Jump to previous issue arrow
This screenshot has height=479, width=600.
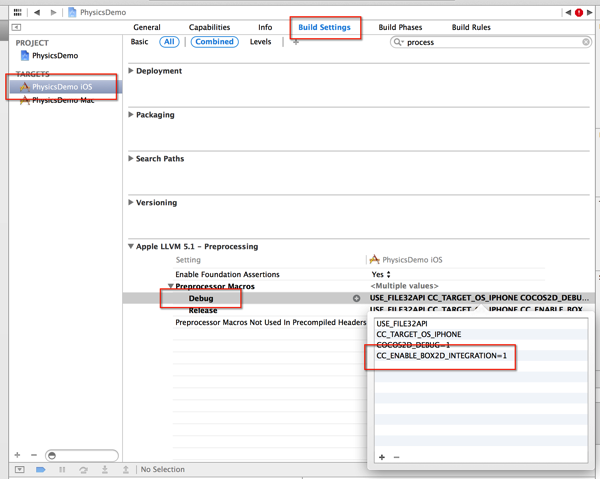[x=568, y=13]
